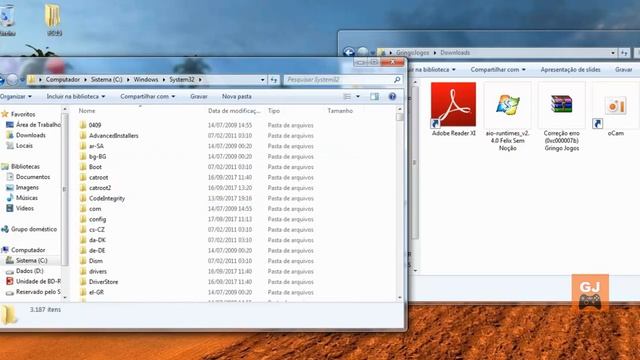This screenshot has width=640, height=360.
Task: Click refresh button beside System32 address bar
Action: coord(274,80)
